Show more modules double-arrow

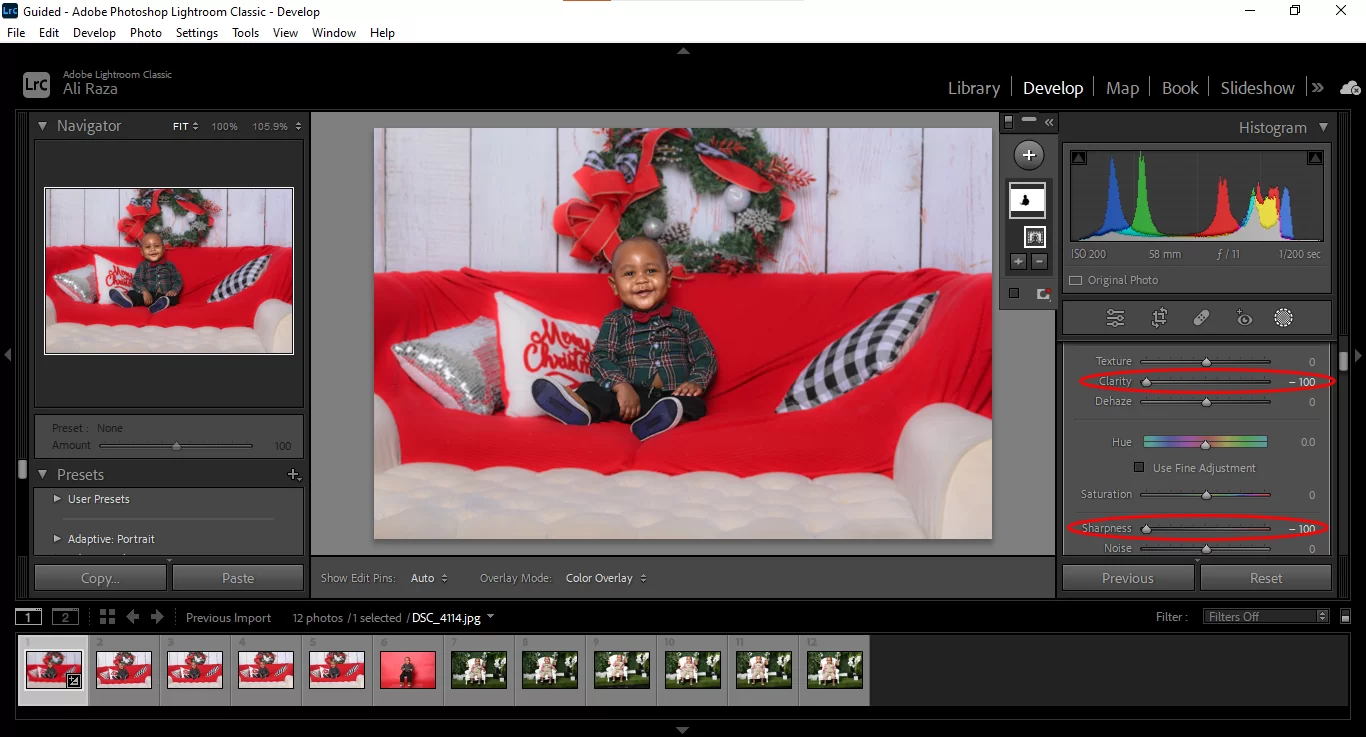(1318, 88)
